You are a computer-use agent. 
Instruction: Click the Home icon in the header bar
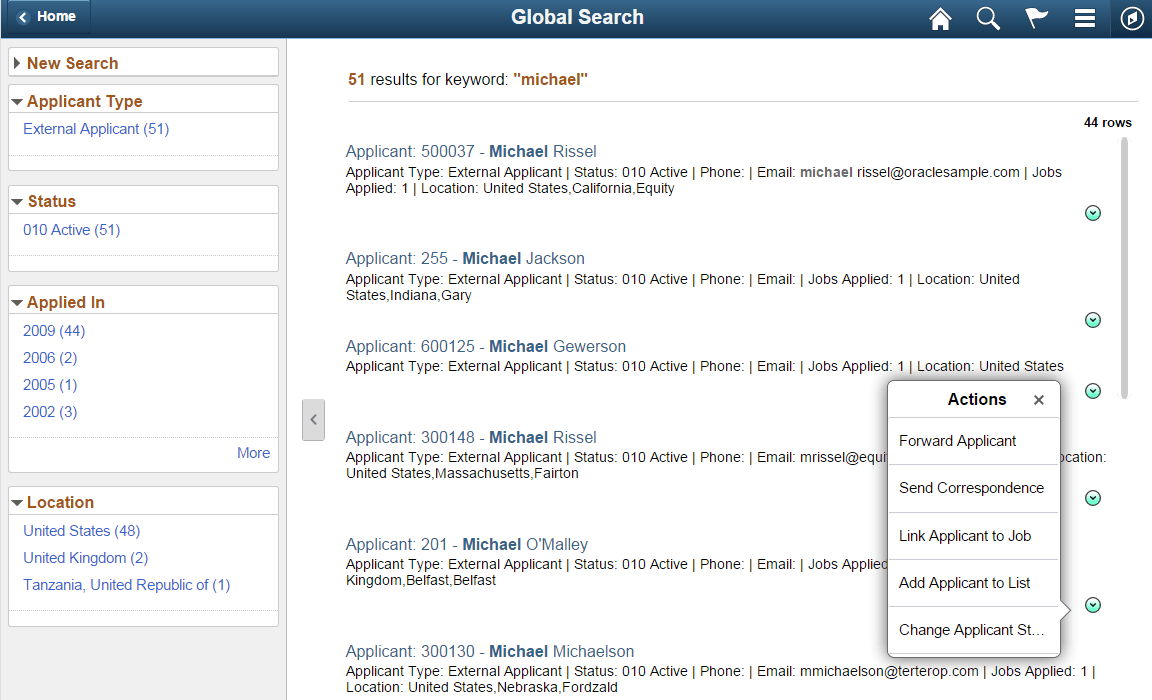(940, 18)
